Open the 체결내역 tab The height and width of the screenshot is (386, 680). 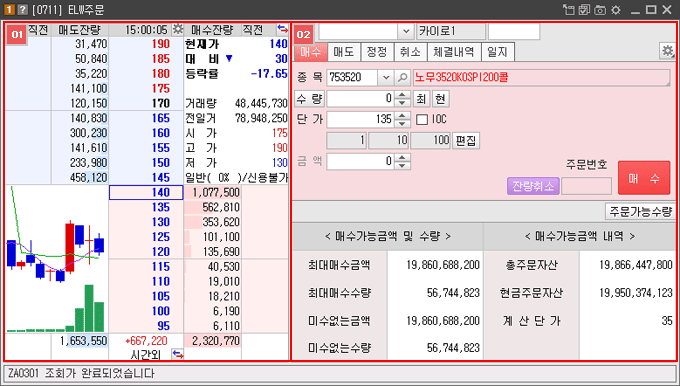[453, 52]
